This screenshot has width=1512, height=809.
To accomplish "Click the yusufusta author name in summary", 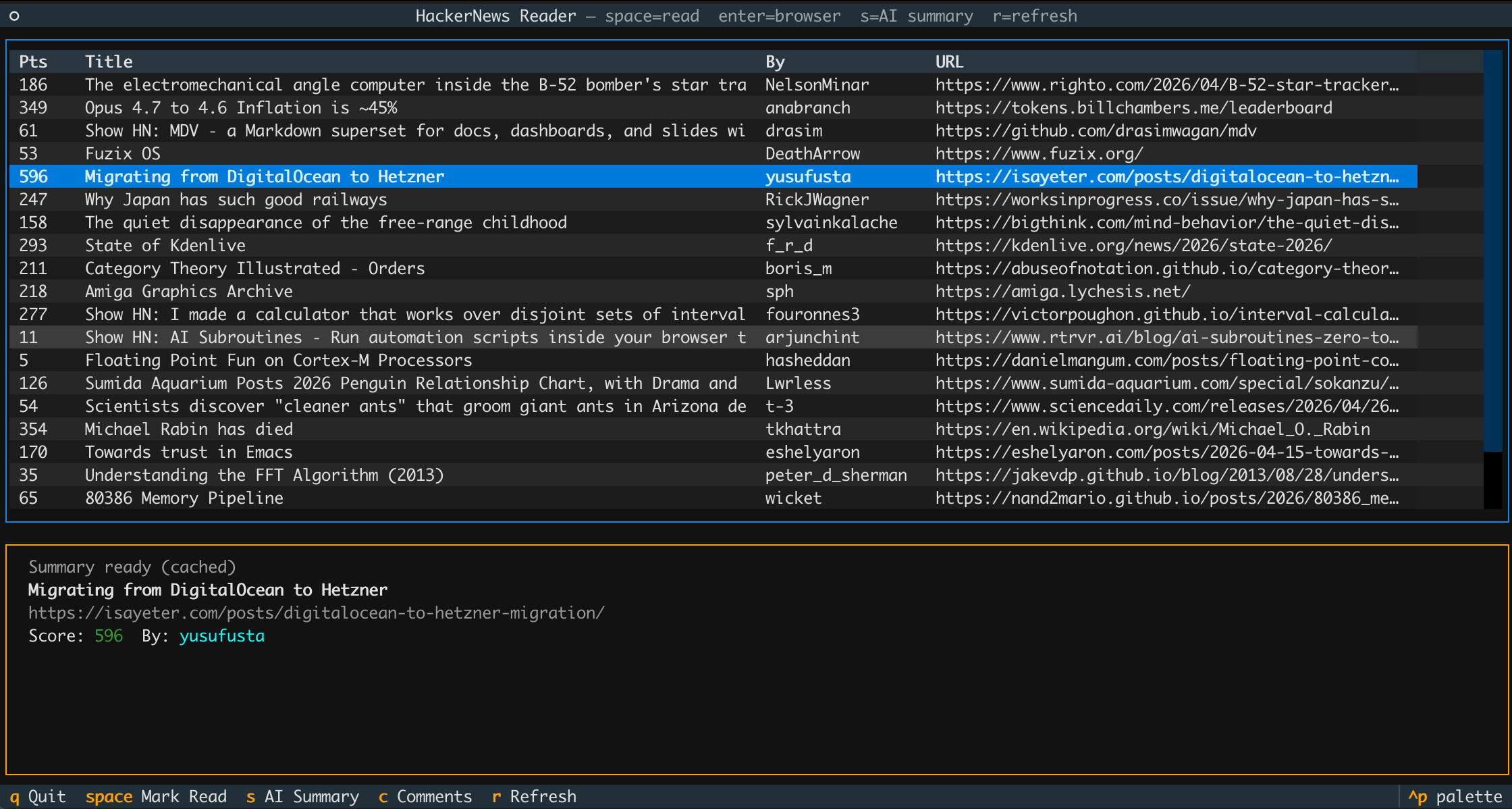I will (221, 636).
